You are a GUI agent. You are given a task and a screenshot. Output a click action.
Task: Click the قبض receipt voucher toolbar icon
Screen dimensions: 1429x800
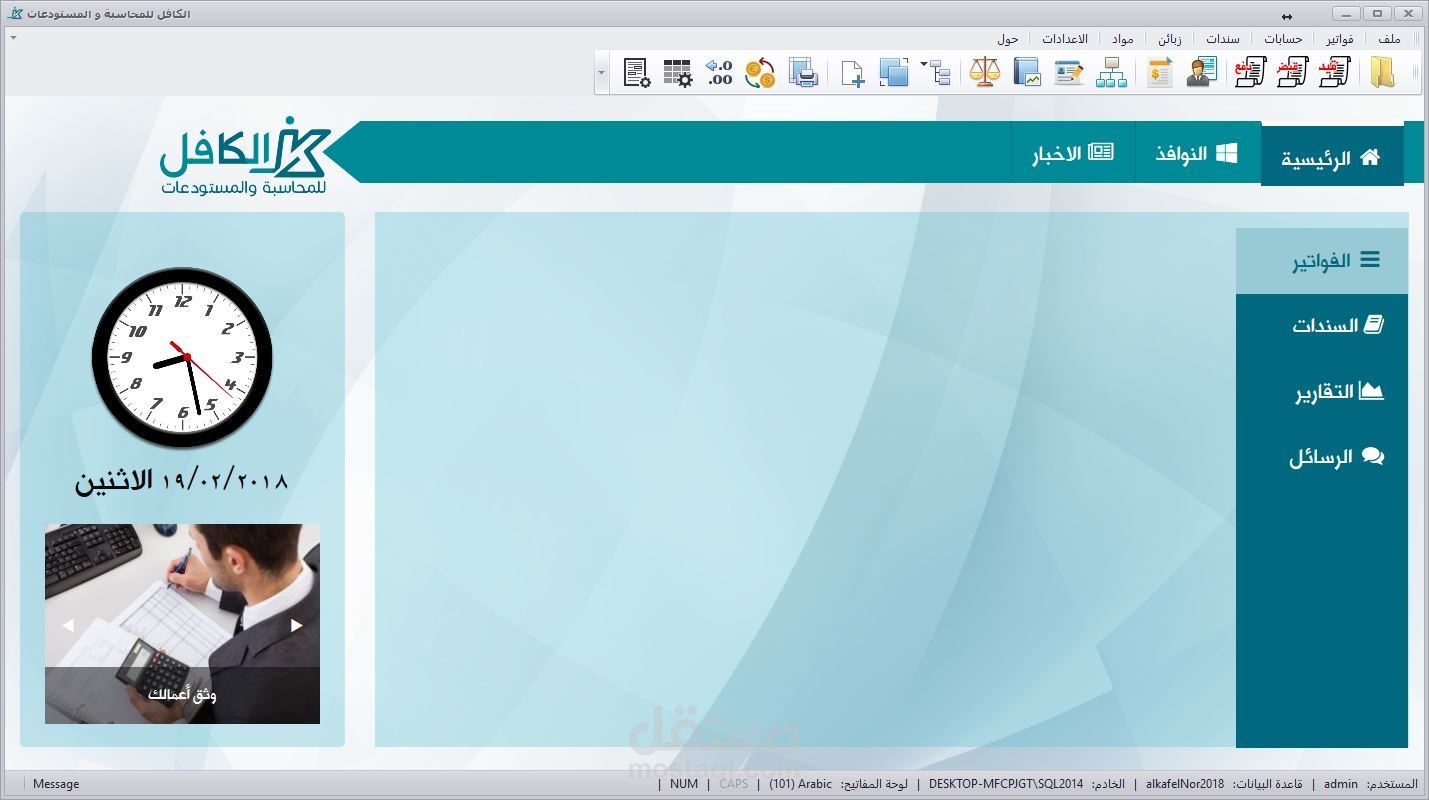pyautogui.click(x=1292, y=72)
